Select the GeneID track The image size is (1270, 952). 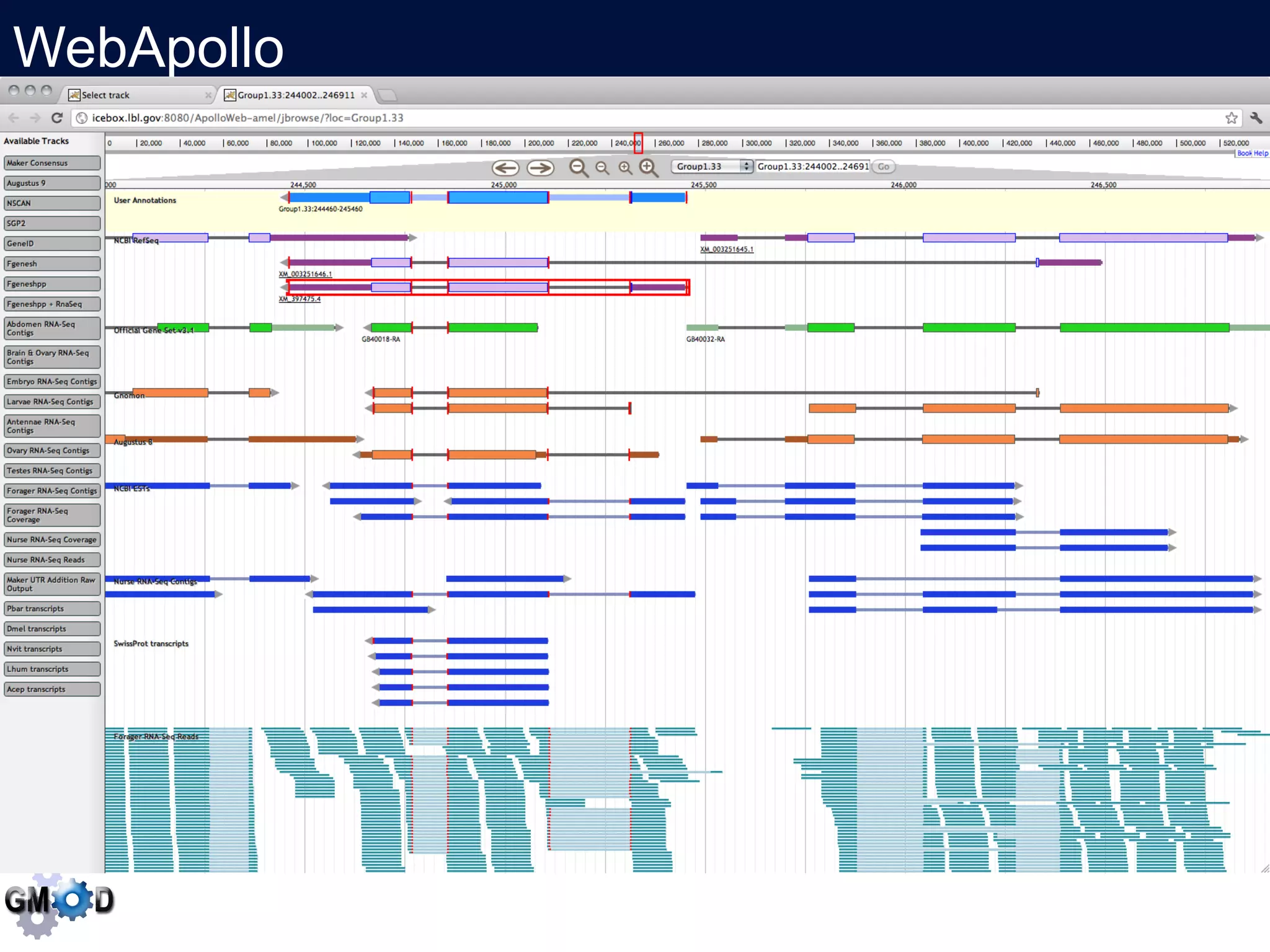[x=52, y=244]
